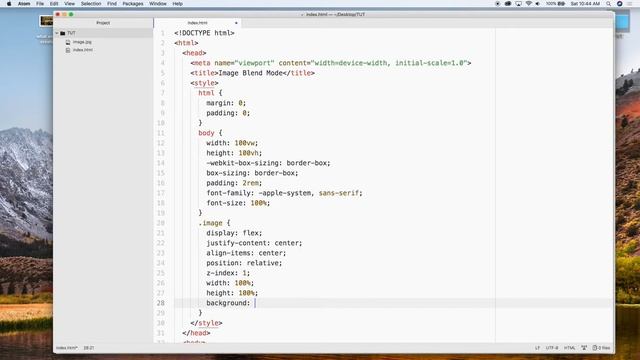Click the justify-content: center line
The image size is (640, 360).
pyautogui.click(x=254, y=243)
